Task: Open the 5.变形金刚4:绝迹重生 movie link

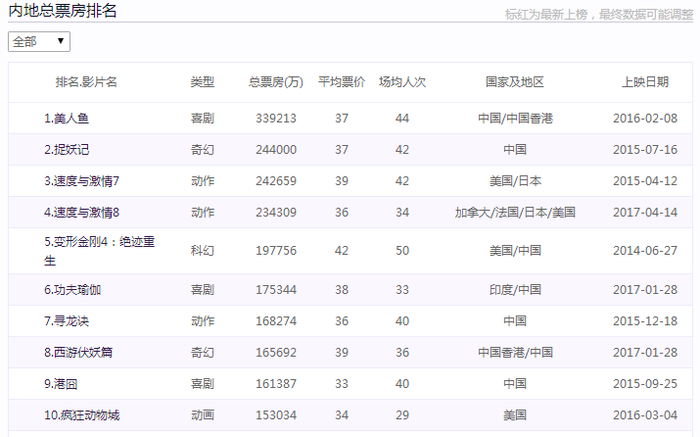Action: point(99,251)
